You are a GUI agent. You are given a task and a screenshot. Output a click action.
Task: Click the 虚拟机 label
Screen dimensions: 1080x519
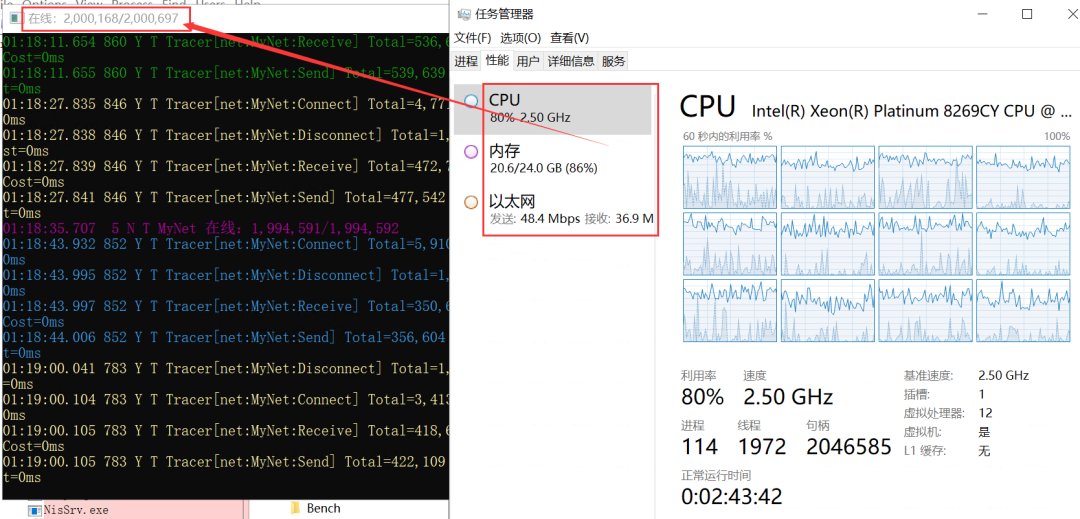coord(922,432)
